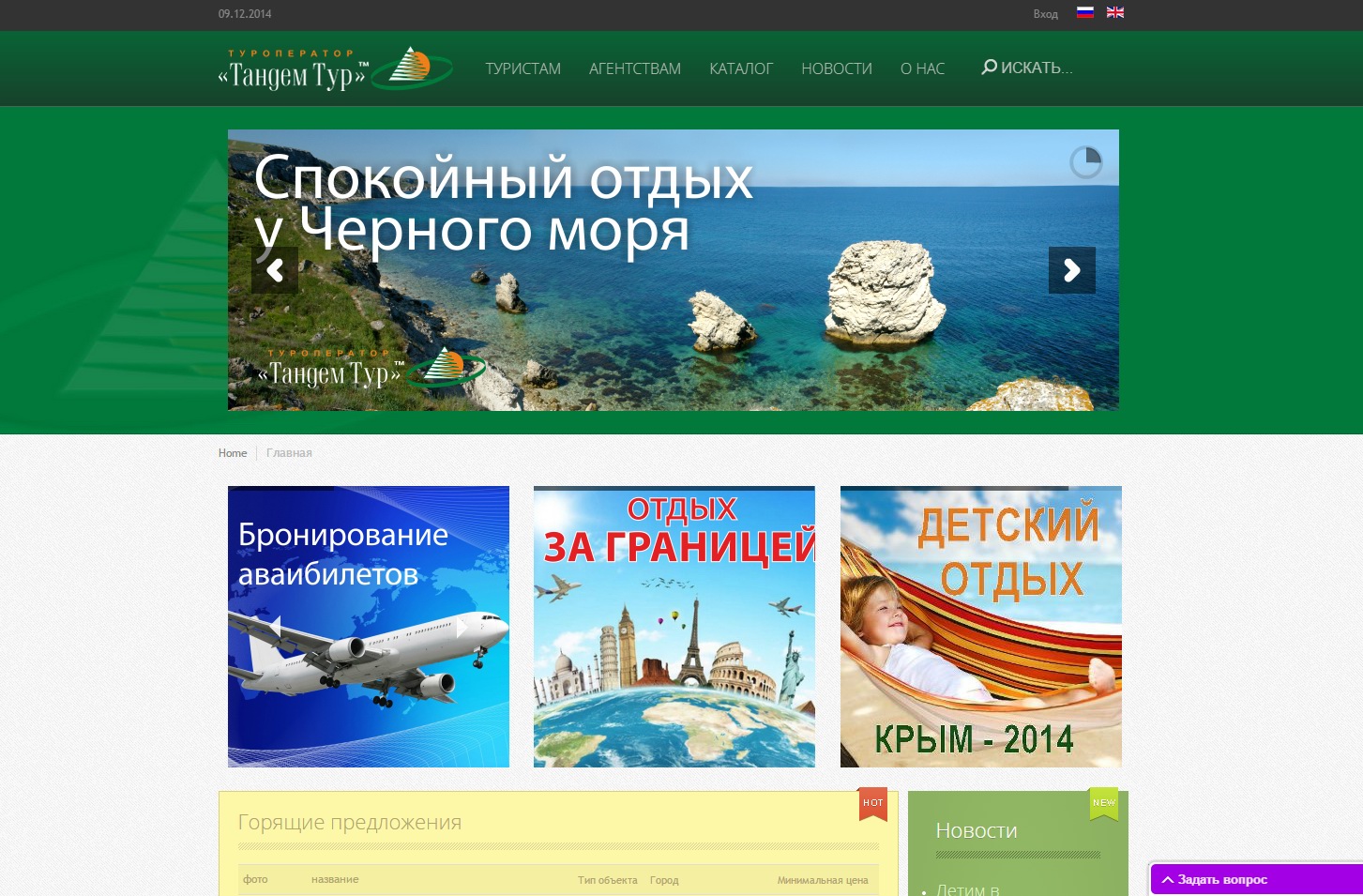Expand the Задать вопрос chat panel
Screen dimensions: 1363x896
click(1255, 879)
